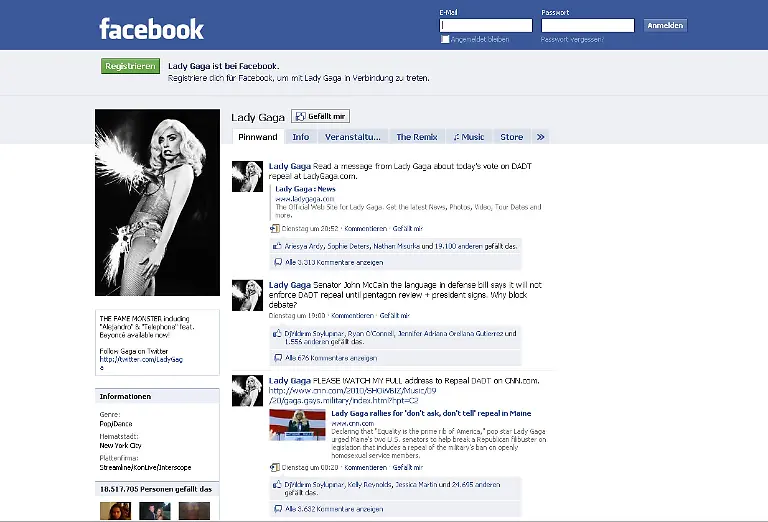Viewport: 768px width, 522px height.
Task: Click Lady Gaga name on CNN address post
Action: click(x=289, y=380)
